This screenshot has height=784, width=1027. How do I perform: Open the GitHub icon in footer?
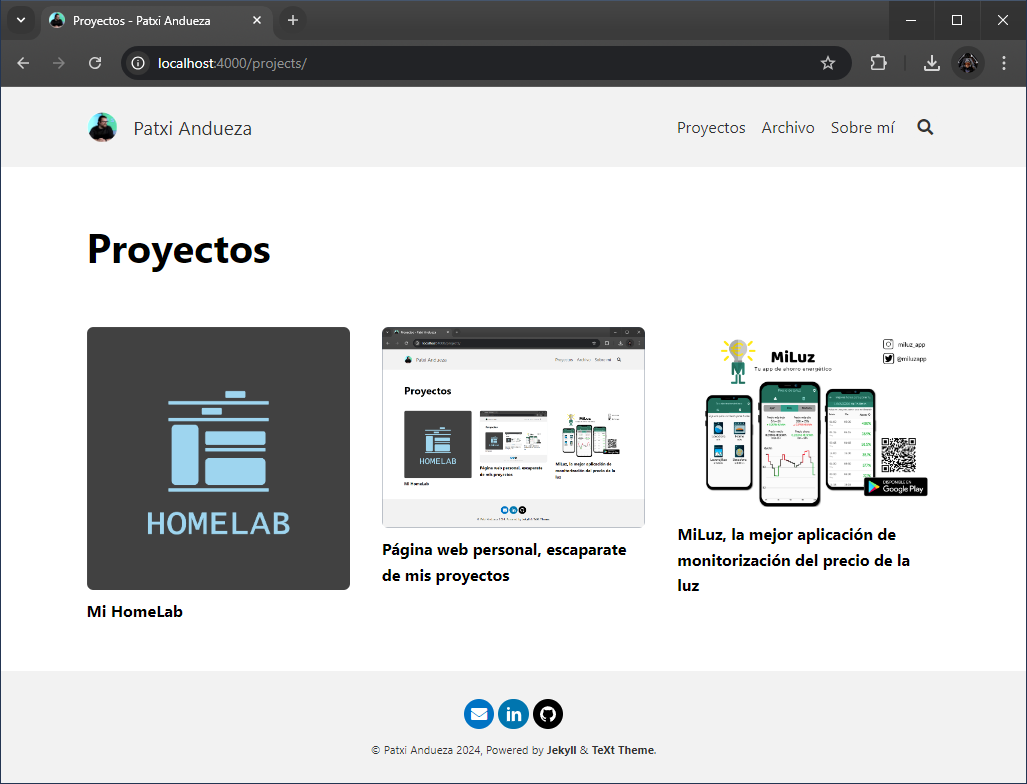pyautogui.click(x=548, y=714)
